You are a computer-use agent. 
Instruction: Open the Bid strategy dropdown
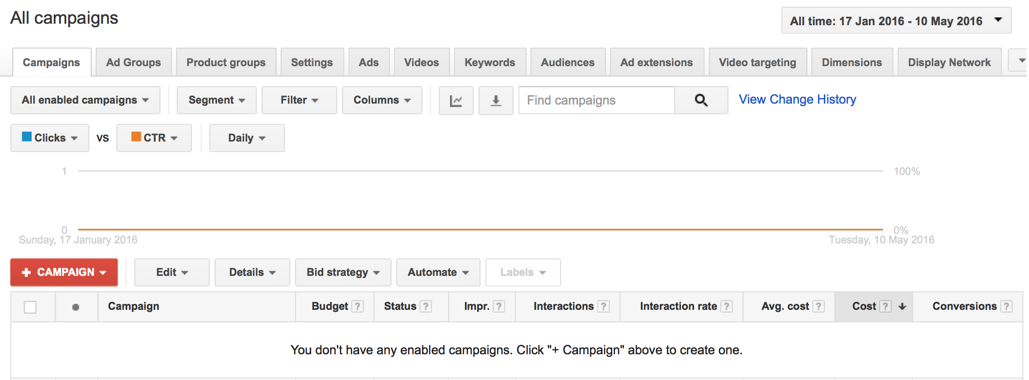(x=343, y=272)
